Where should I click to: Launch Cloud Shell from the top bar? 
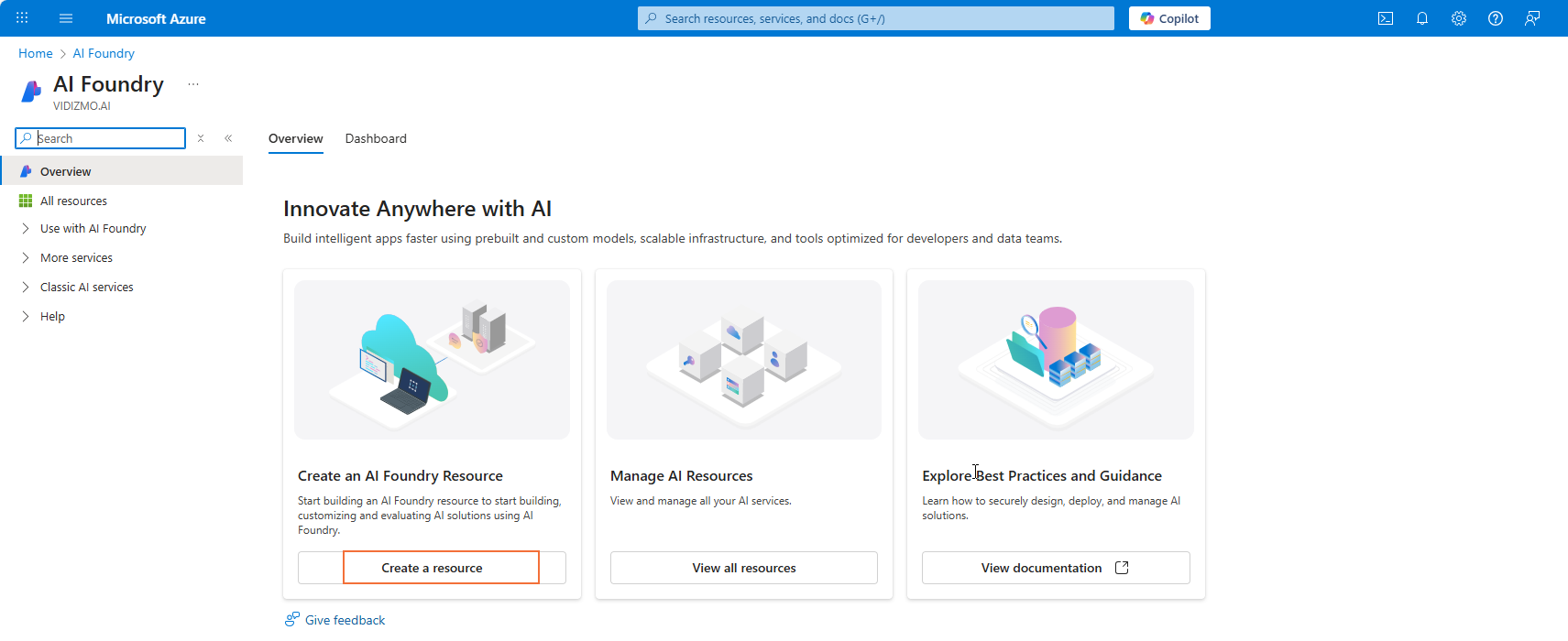(x=1386, y=18)
